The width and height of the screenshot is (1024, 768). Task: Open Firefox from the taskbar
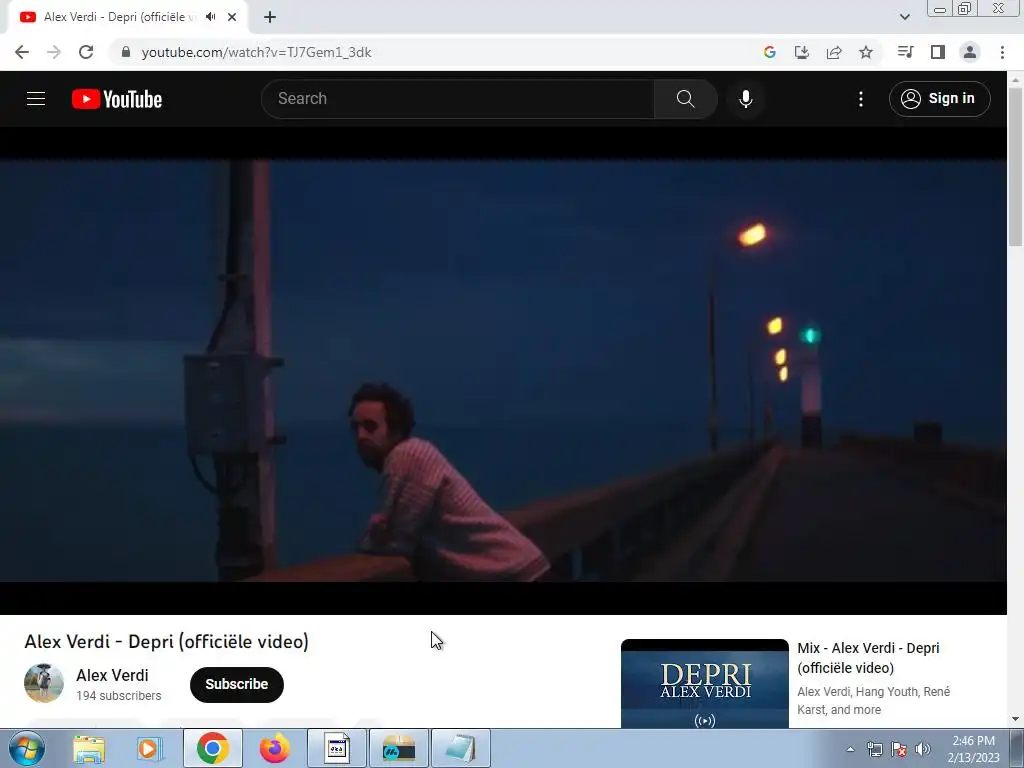pos(274,748)
